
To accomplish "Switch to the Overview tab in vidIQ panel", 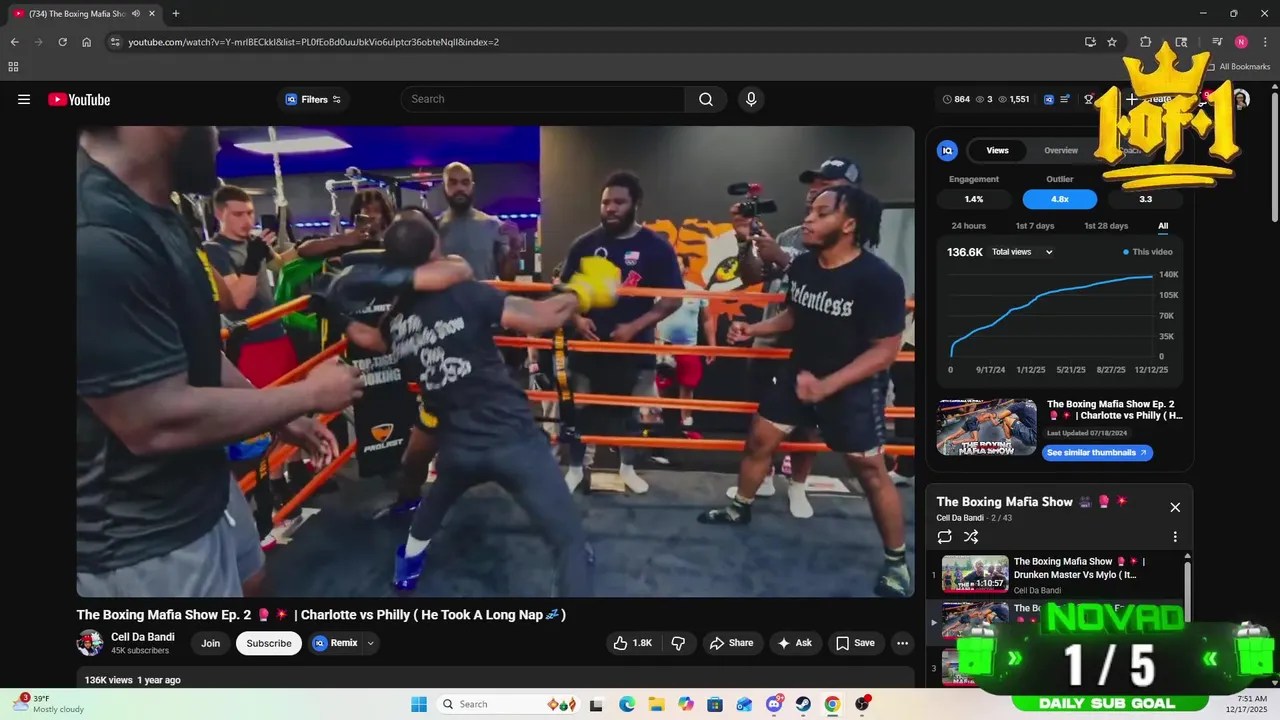I will (x=1061, y=150).
